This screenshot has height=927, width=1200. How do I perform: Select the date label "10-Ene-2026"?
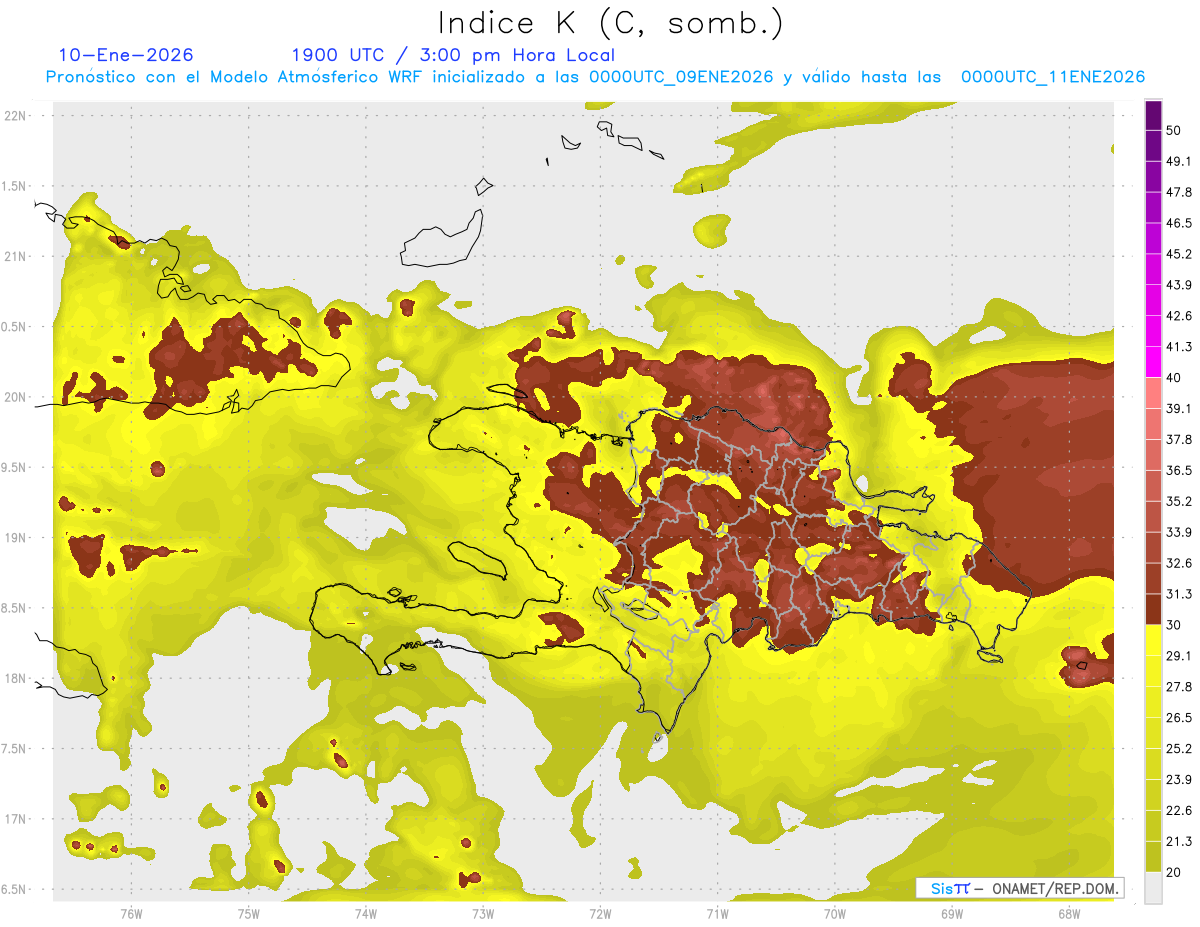coord(126,55)
